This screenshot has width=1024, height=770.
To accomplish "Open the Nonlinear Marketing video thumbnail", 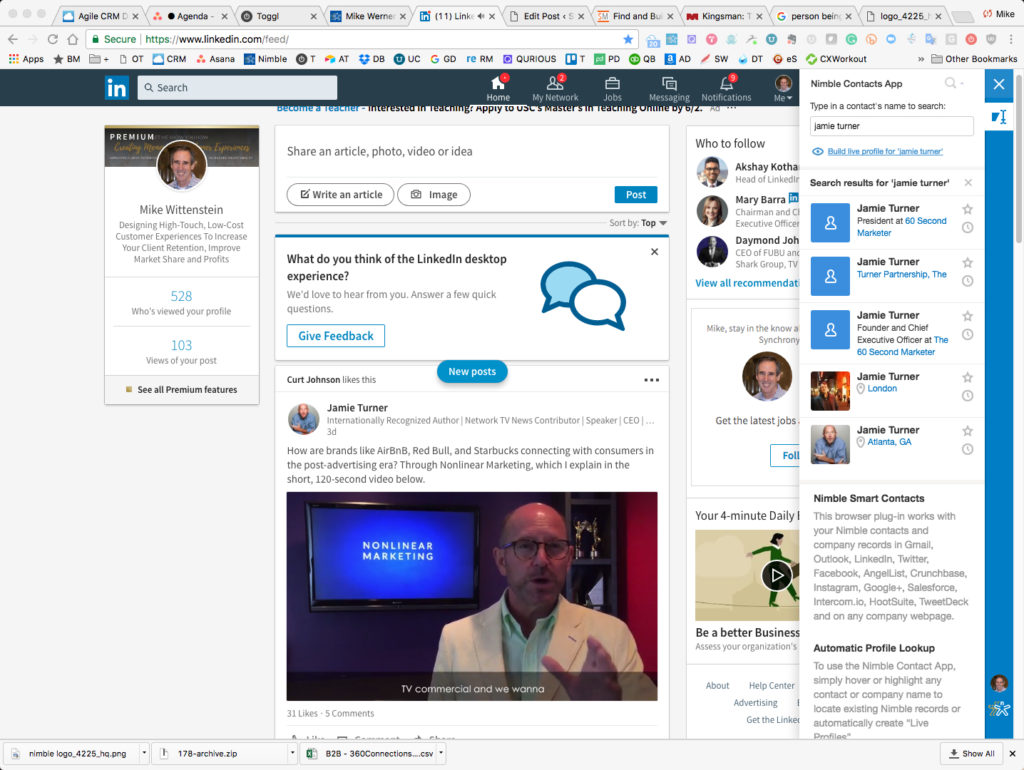I will [x=472, y=596].
